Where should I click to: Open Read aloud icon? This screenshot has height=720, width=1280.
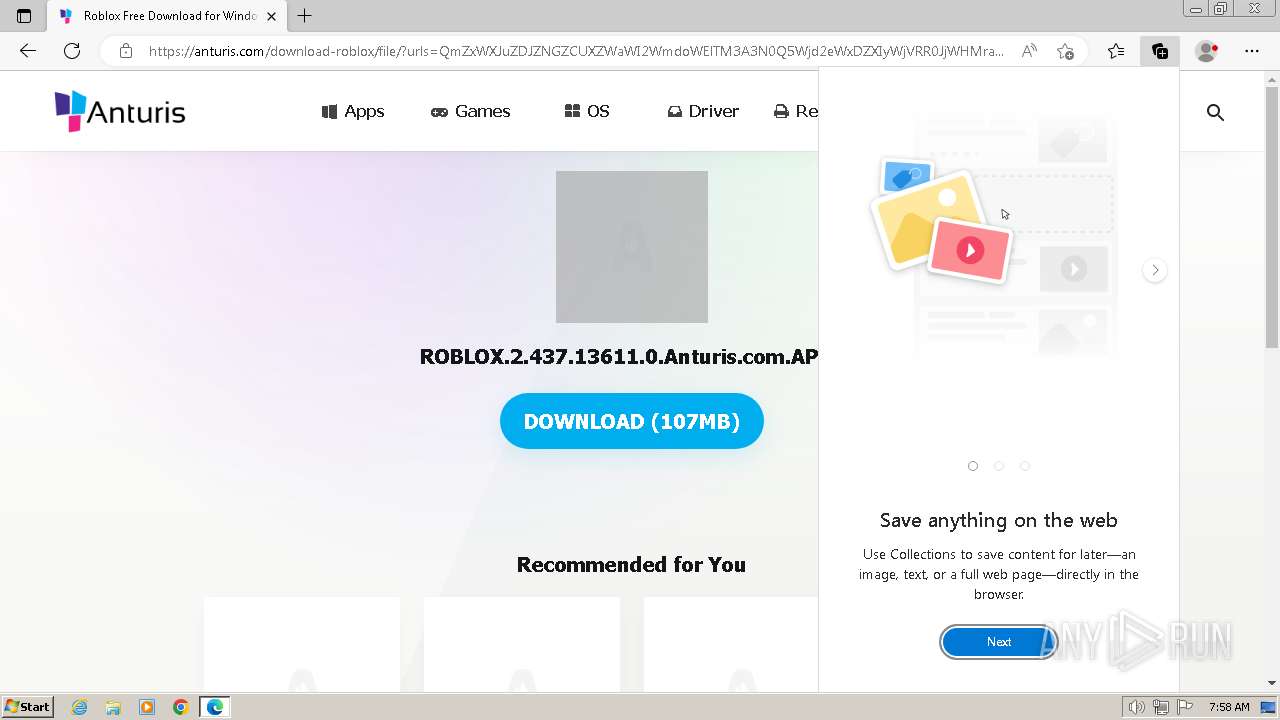(1028, 51)
